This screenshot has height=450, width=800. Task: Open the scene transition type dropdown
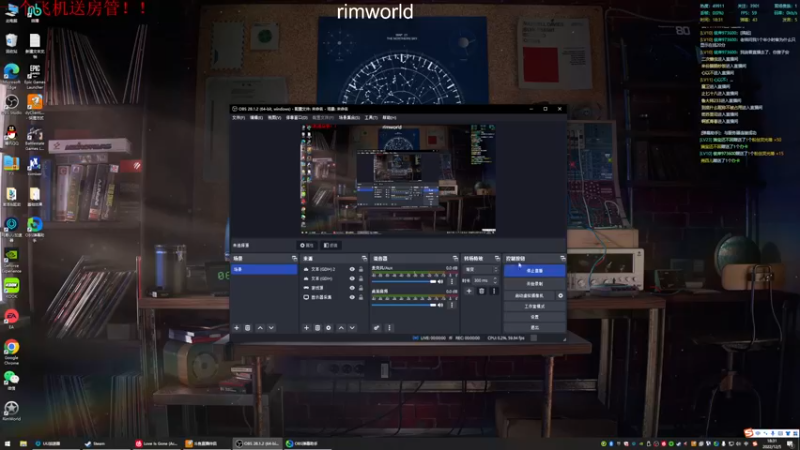point(480,269)
